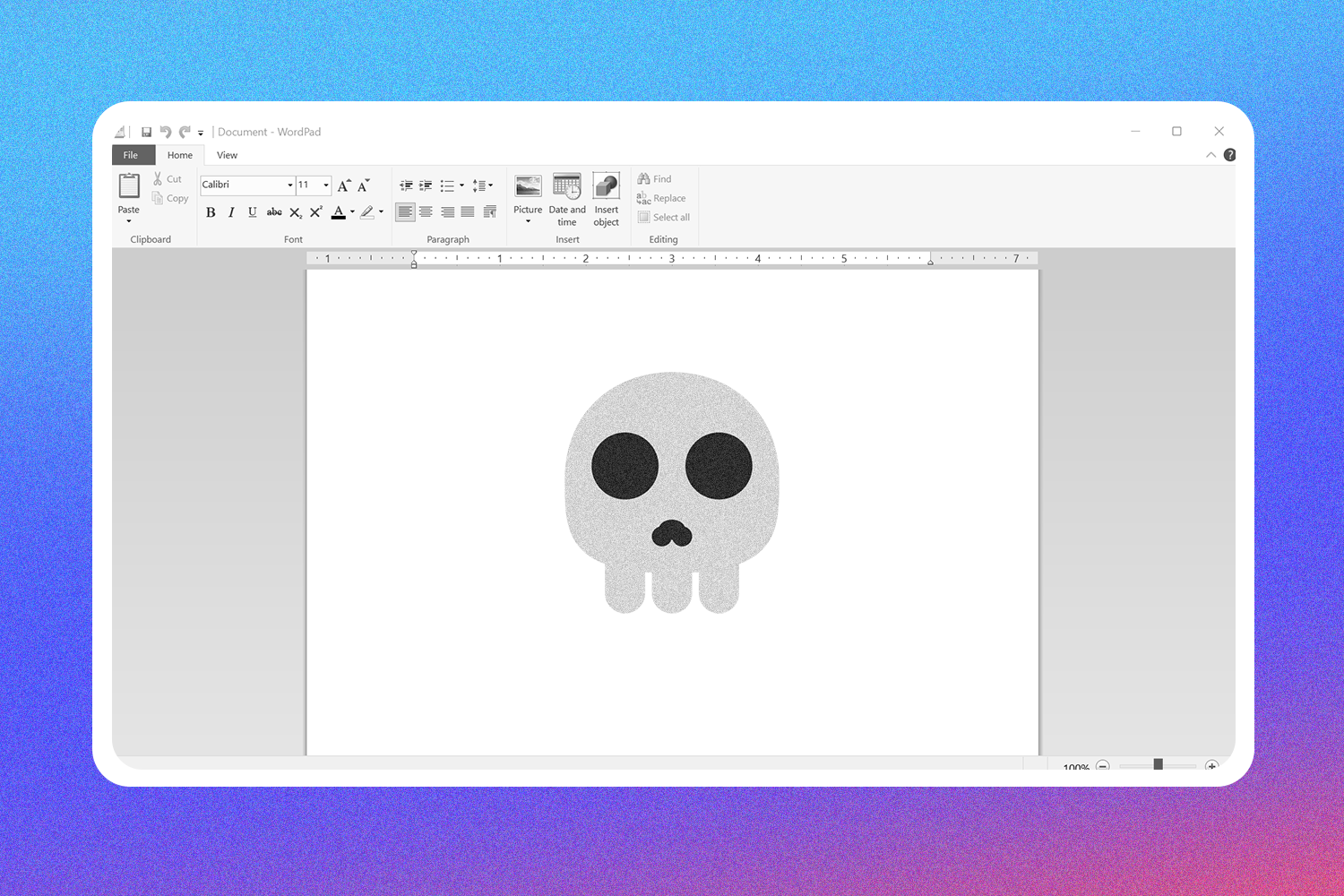Open the File menu
The width and height of the screenshot is (1344, 896).
coord(131,155)
